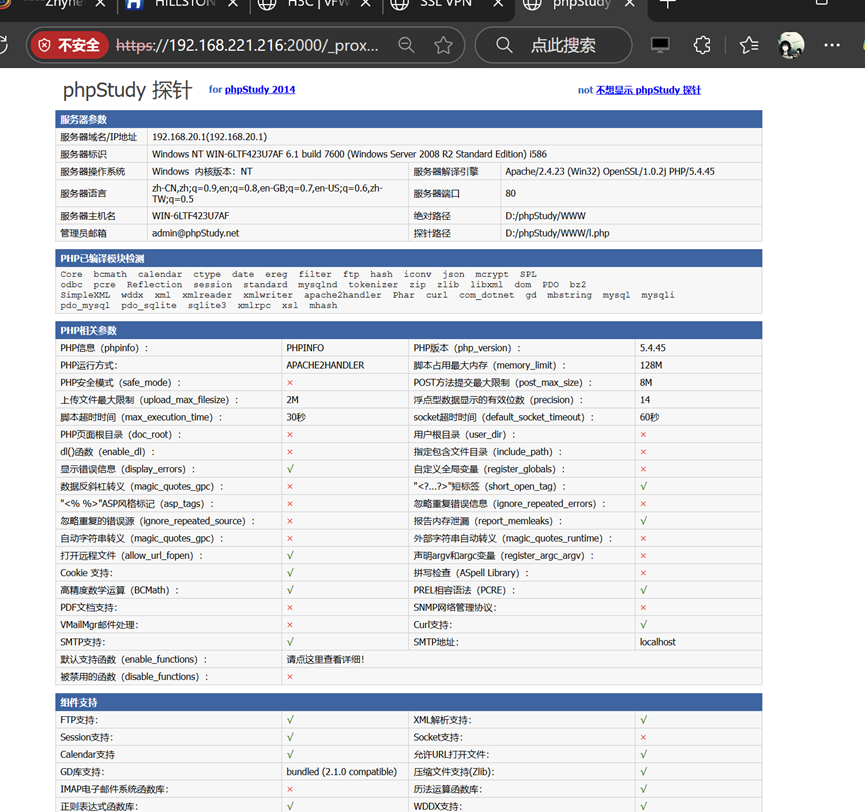Click default_socket_timeout value 60秒
Image resolution: width=865 pixels, height=812 pixels.
649,417
